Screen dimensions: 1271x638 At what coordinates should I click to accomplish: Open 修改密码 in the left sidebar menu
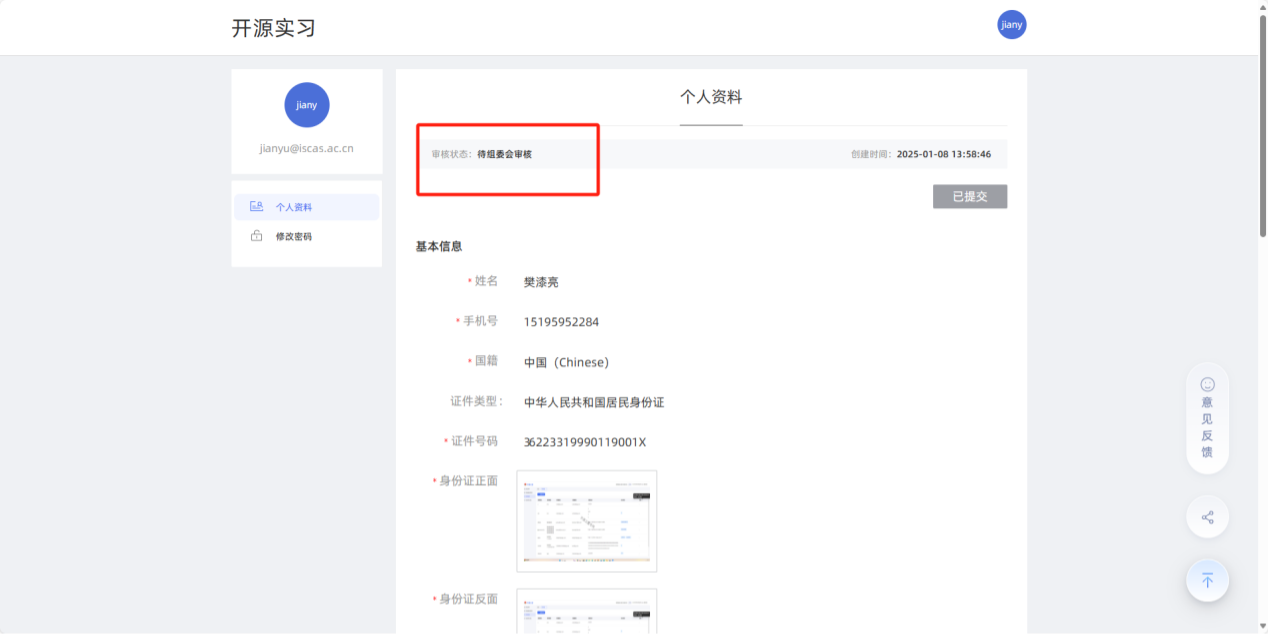point(307,236)
